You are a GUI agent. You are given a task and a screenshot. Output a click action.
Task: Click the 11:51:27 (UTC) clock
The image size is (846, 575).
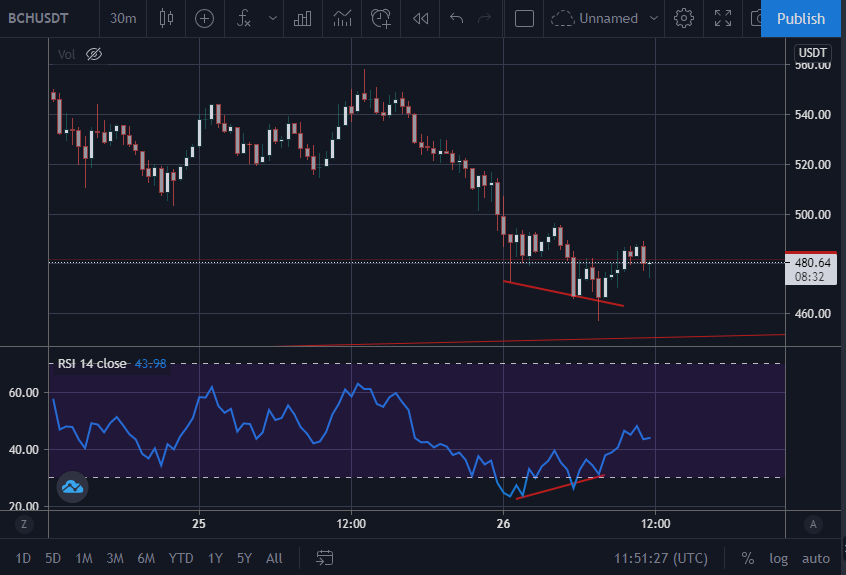tap(661, 558)
